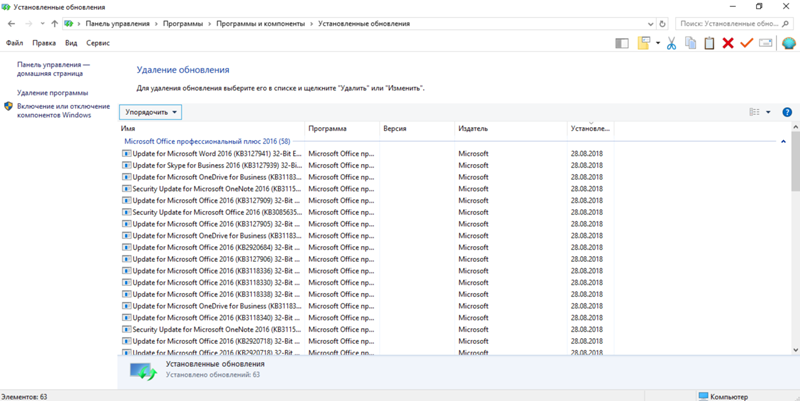Open the chevron after Программы in breadcrumb

coord(210,24)
